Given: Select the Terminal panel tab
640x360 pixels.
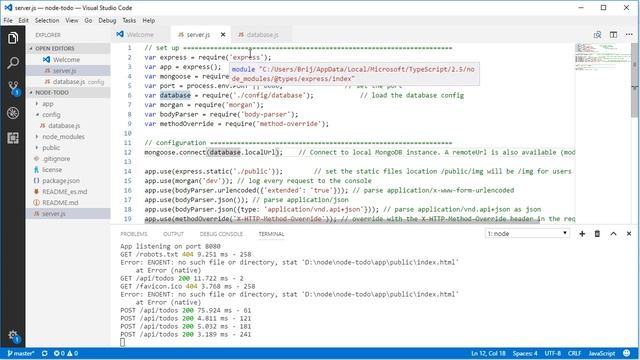Looking at the screenshot, I should [271, 234].
